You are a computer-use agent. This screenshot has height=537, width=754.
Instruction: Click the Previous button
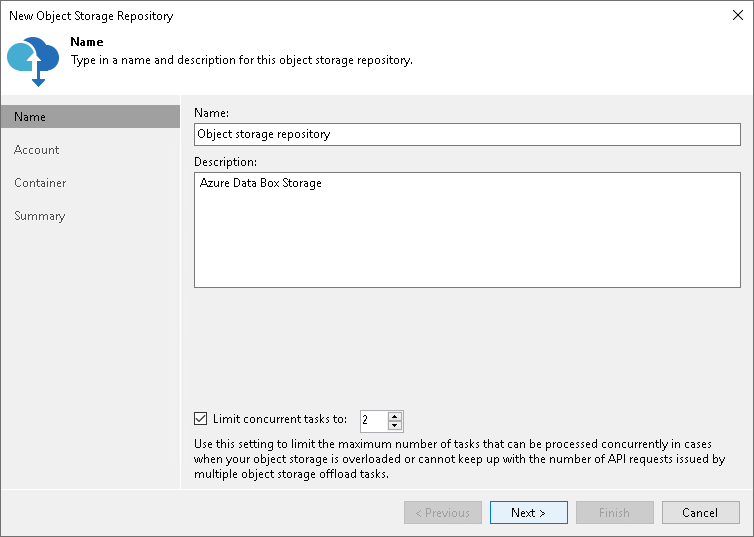(x=442, y=513)
